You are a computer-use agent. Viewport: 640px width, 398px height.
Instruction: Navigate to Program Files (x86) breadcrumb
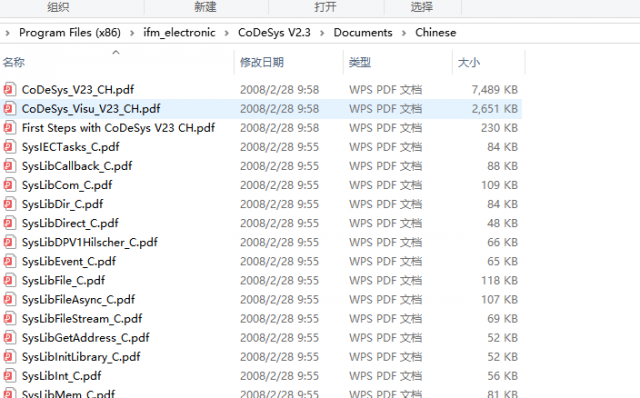pos(70,33)
